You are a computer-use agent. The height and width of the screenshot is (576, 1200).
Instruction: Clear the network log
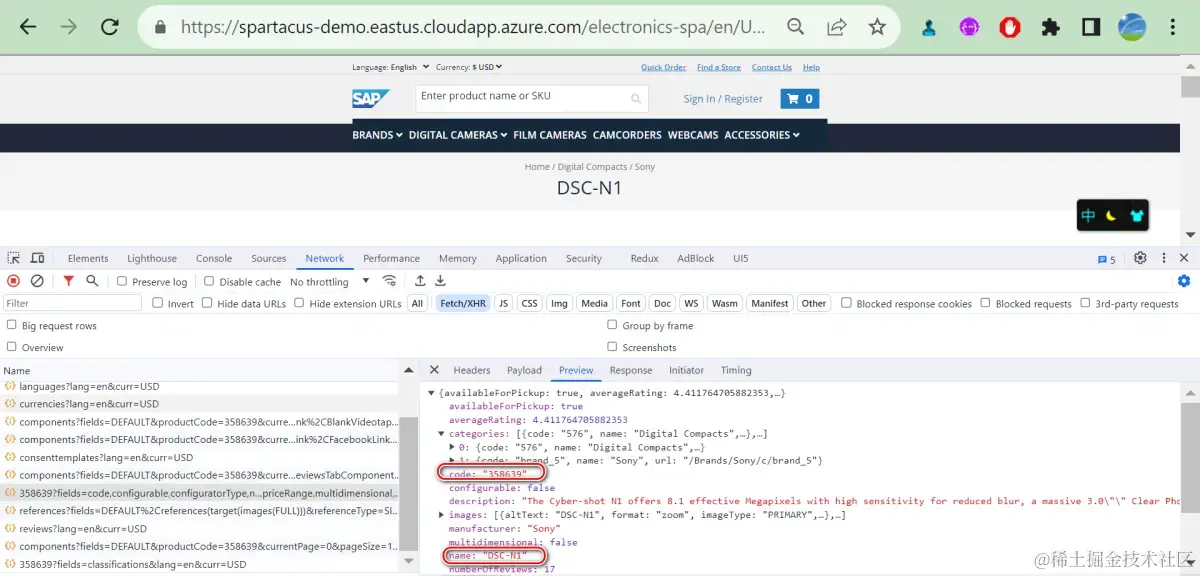coord(37,281)
